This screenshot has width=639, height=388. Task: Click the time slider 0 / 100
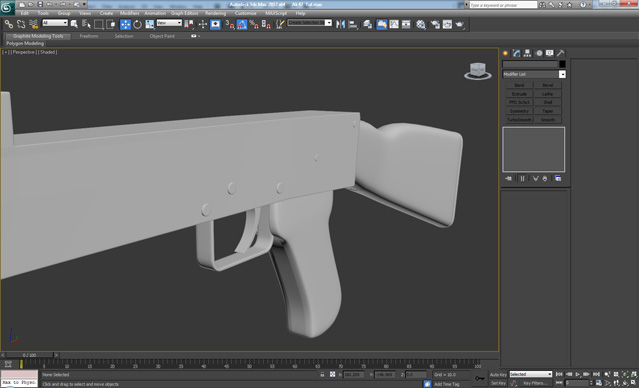29,355
